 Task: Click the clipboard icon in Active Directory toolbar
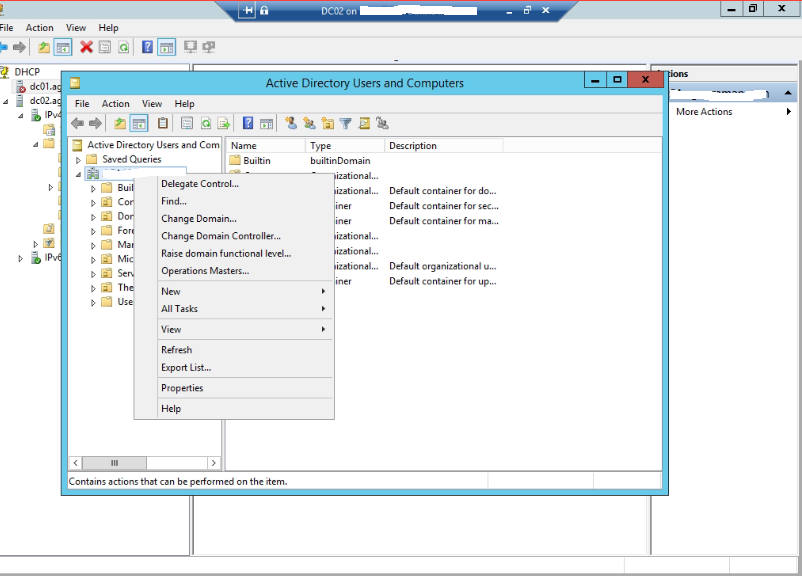(163, 123)
